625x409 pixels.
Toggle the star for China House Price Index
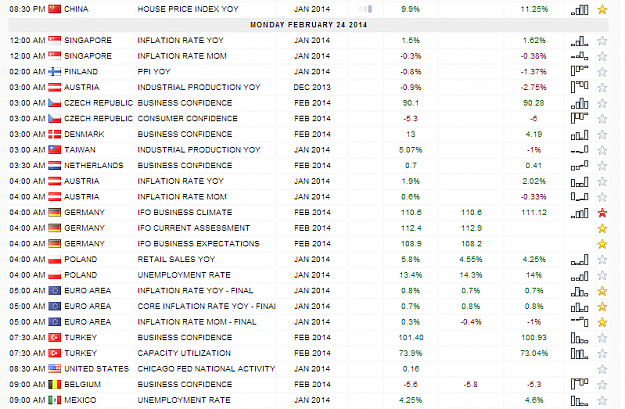coord(602,10)
